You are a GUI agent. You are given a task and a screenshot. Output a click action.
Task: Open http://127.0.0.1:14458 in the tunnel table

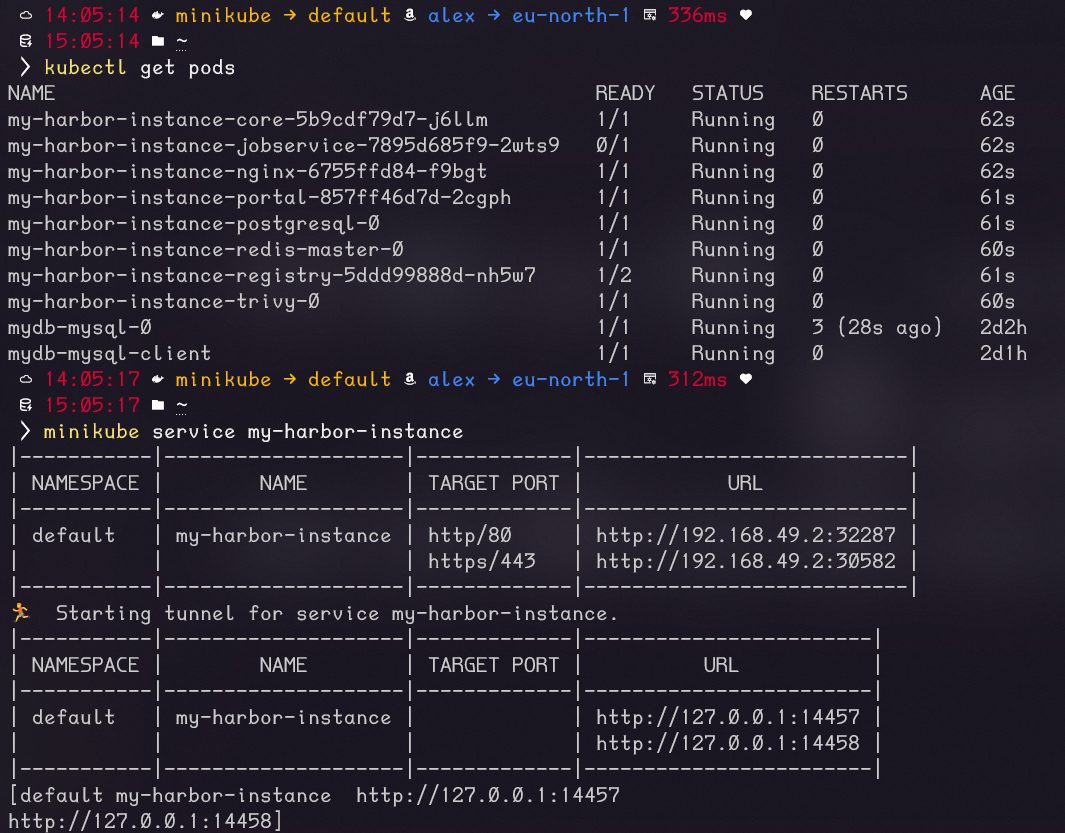pos(728,743)
